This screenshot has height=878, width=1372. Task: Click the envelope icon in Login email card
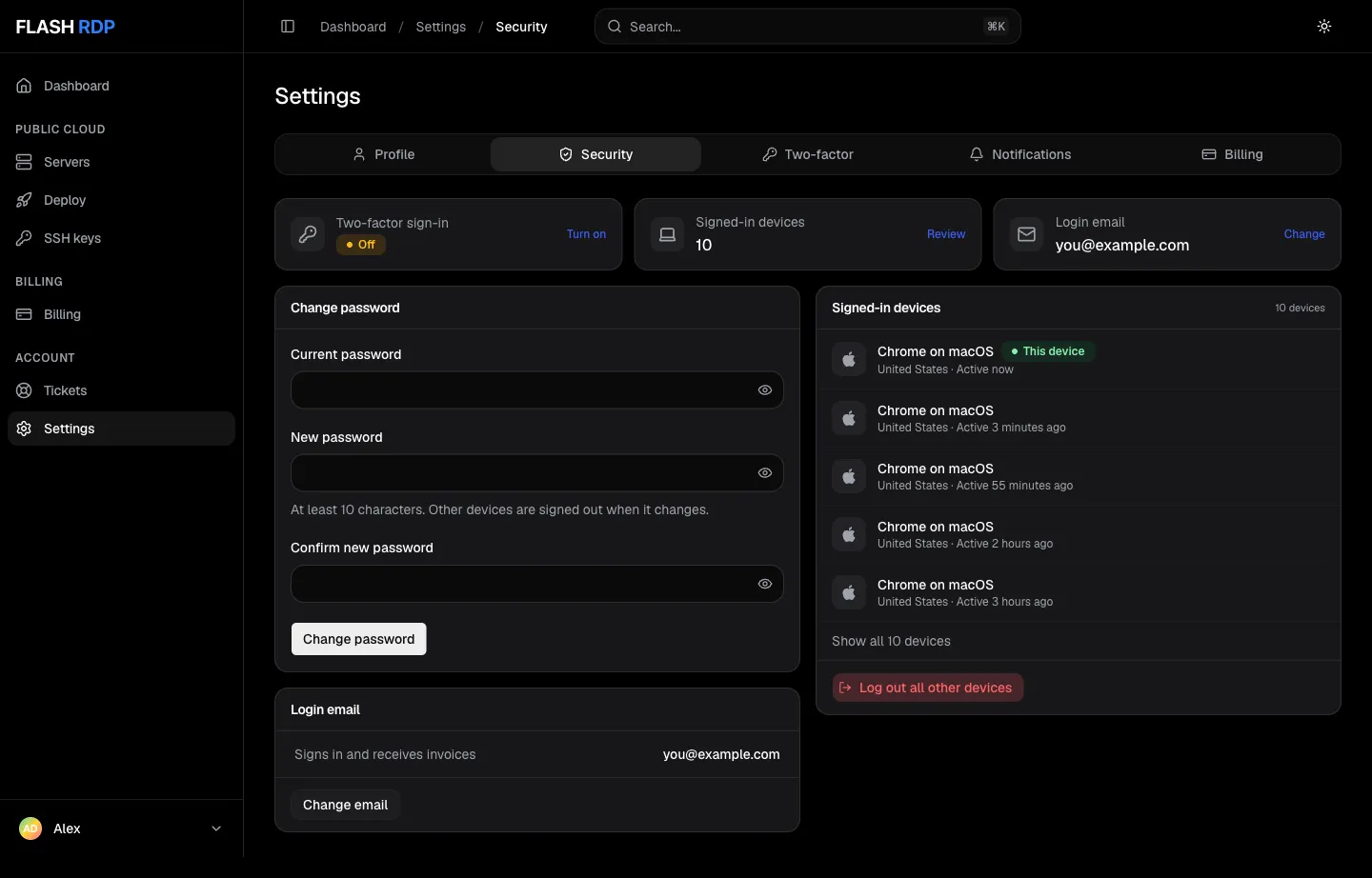click(x=1027, y=234)
